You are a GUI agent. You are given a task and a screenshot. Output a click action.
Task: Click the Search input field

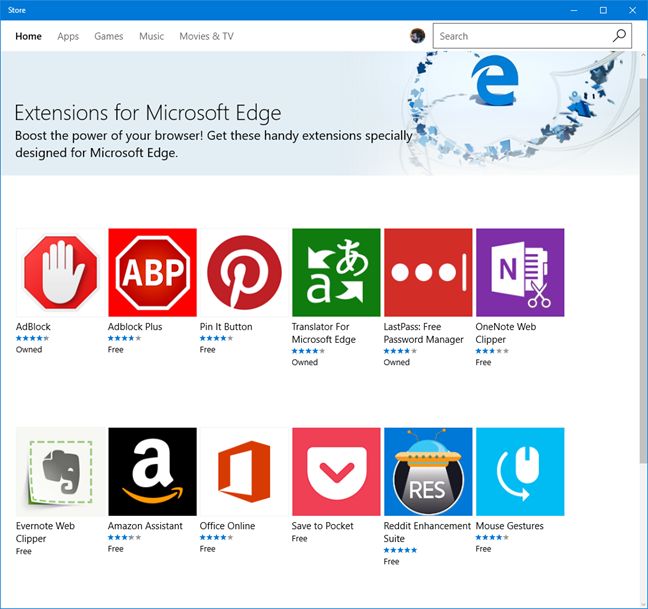[x=532, y=36]
